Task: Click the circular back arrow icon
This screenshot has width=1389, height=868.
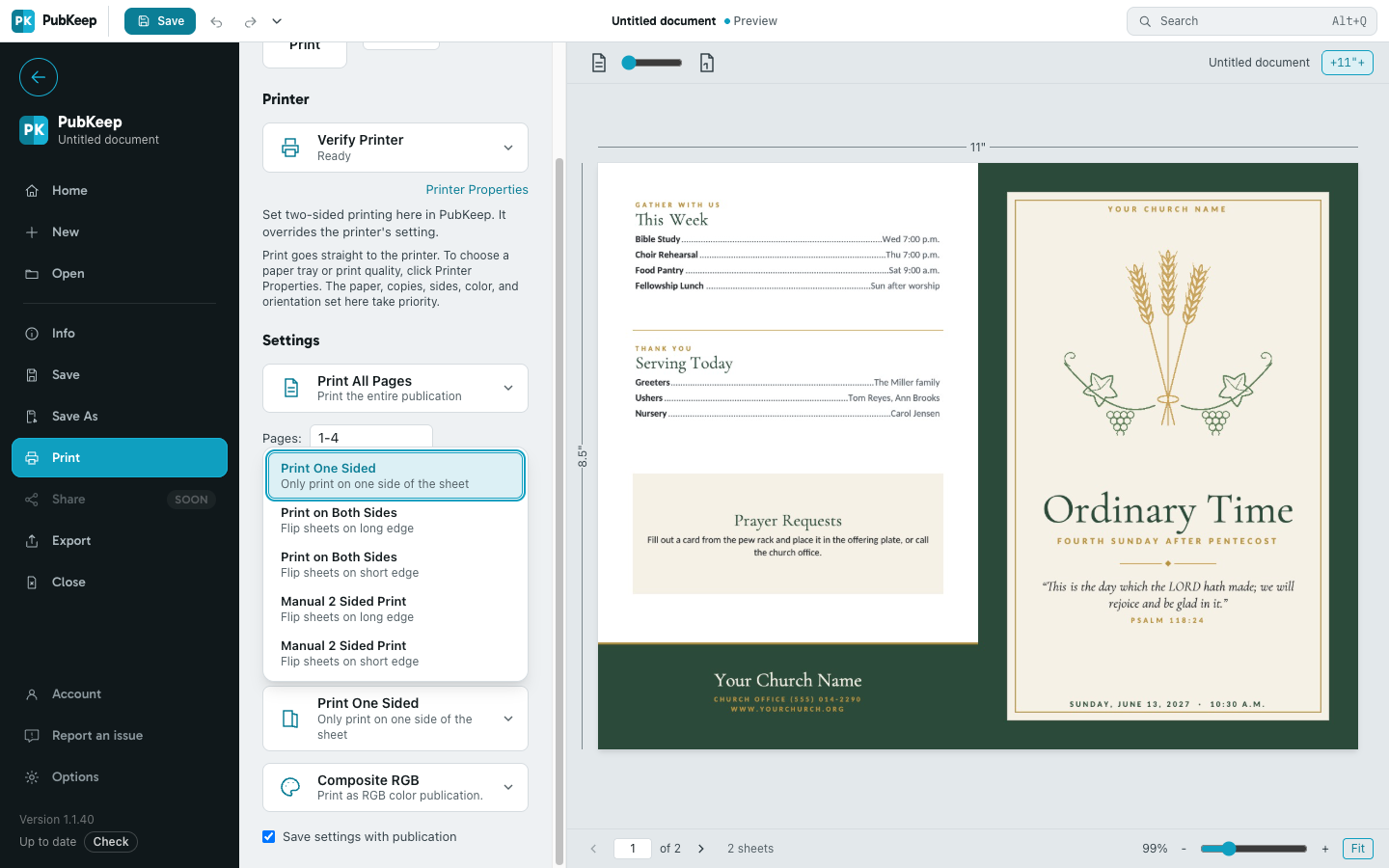Action: [x=39, y=77]
